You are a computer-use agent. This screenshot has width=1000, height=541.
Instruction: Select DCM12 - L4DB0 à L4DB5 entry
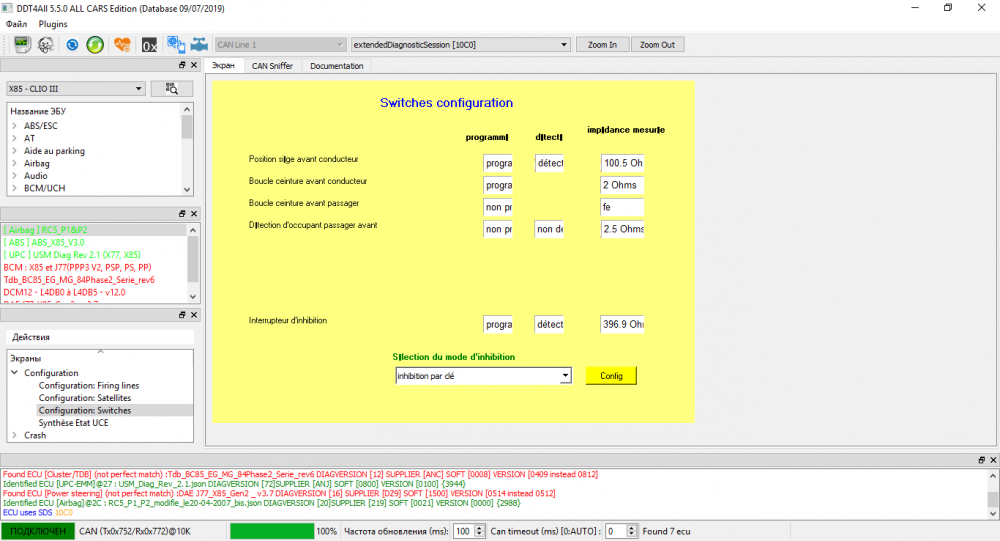[x=64, y=292]
